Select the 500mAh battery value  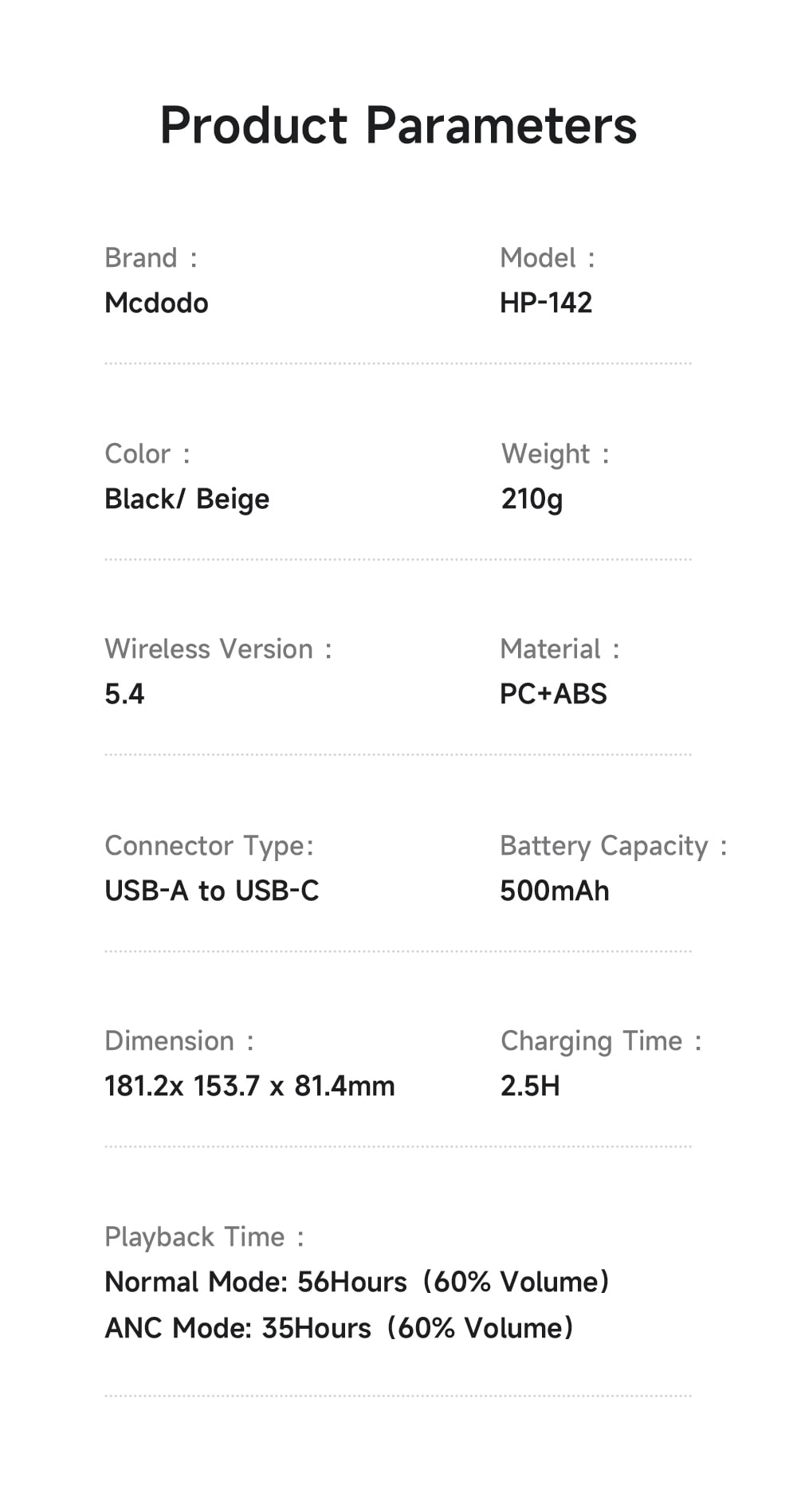point(555,891)
